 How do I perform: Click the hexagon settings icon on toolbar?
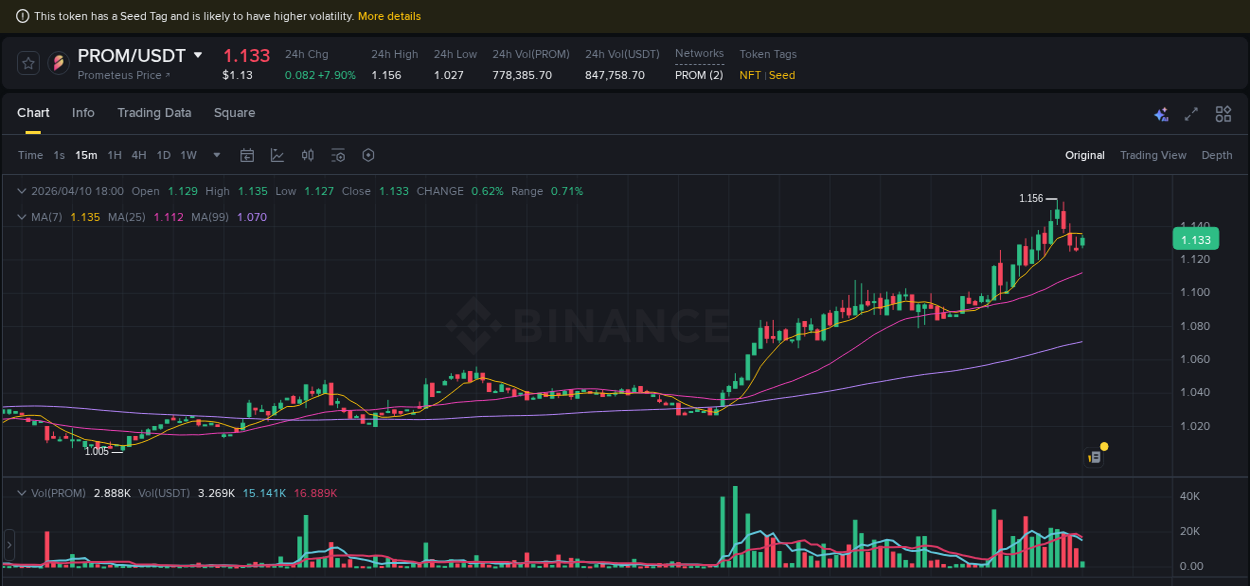pos(367,155)
